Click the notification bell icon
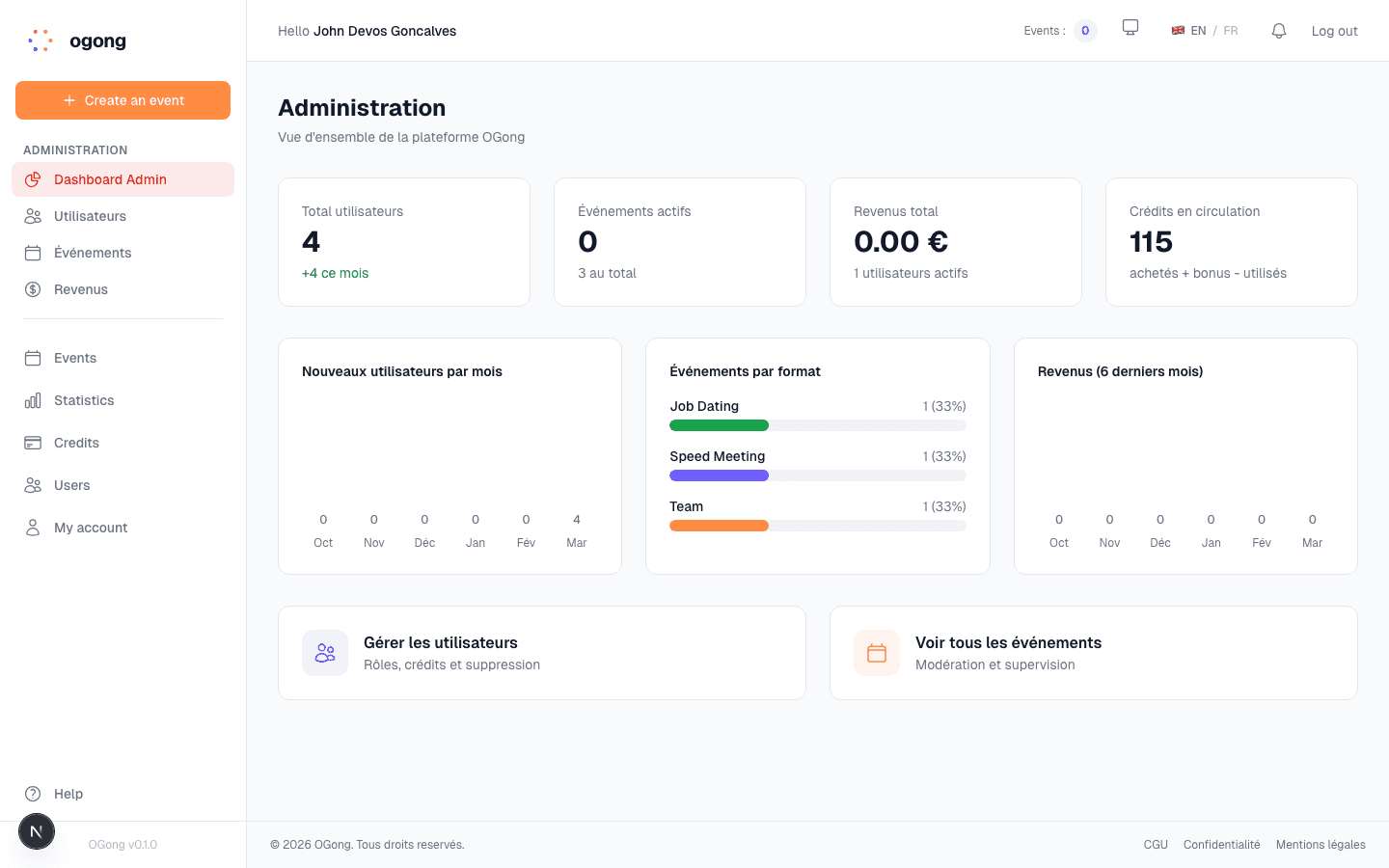The height and width of the screenshot is (868, 1389). (x=1278, y=30)
